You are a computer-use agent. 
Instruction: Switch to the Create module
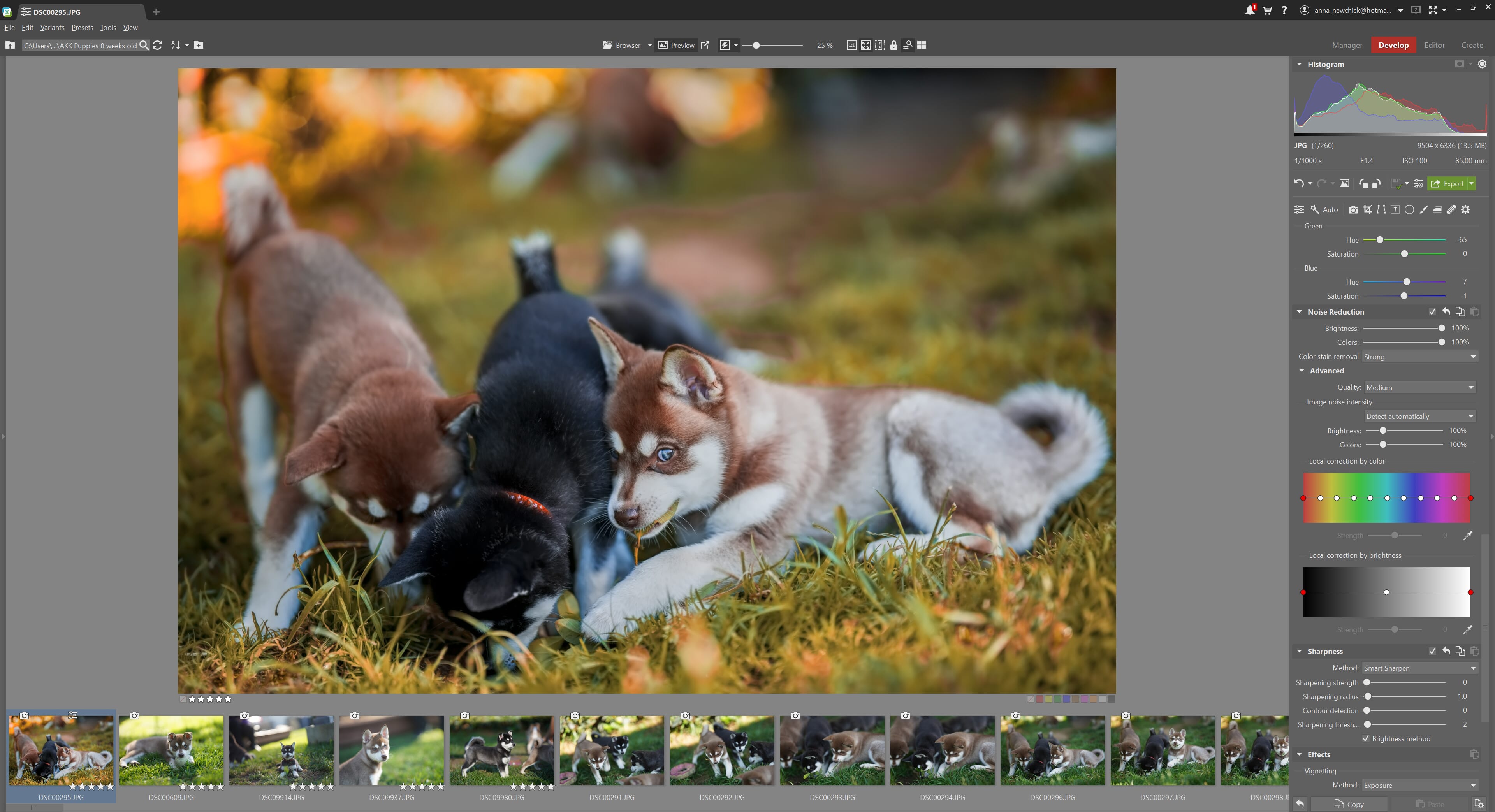[x=1472, y=45]
